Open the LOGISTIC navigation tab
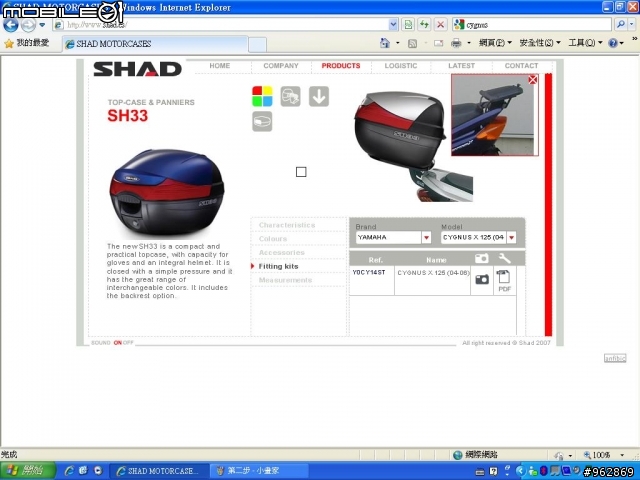The width and height of the screenshot is (640, 480). (401, 66)
